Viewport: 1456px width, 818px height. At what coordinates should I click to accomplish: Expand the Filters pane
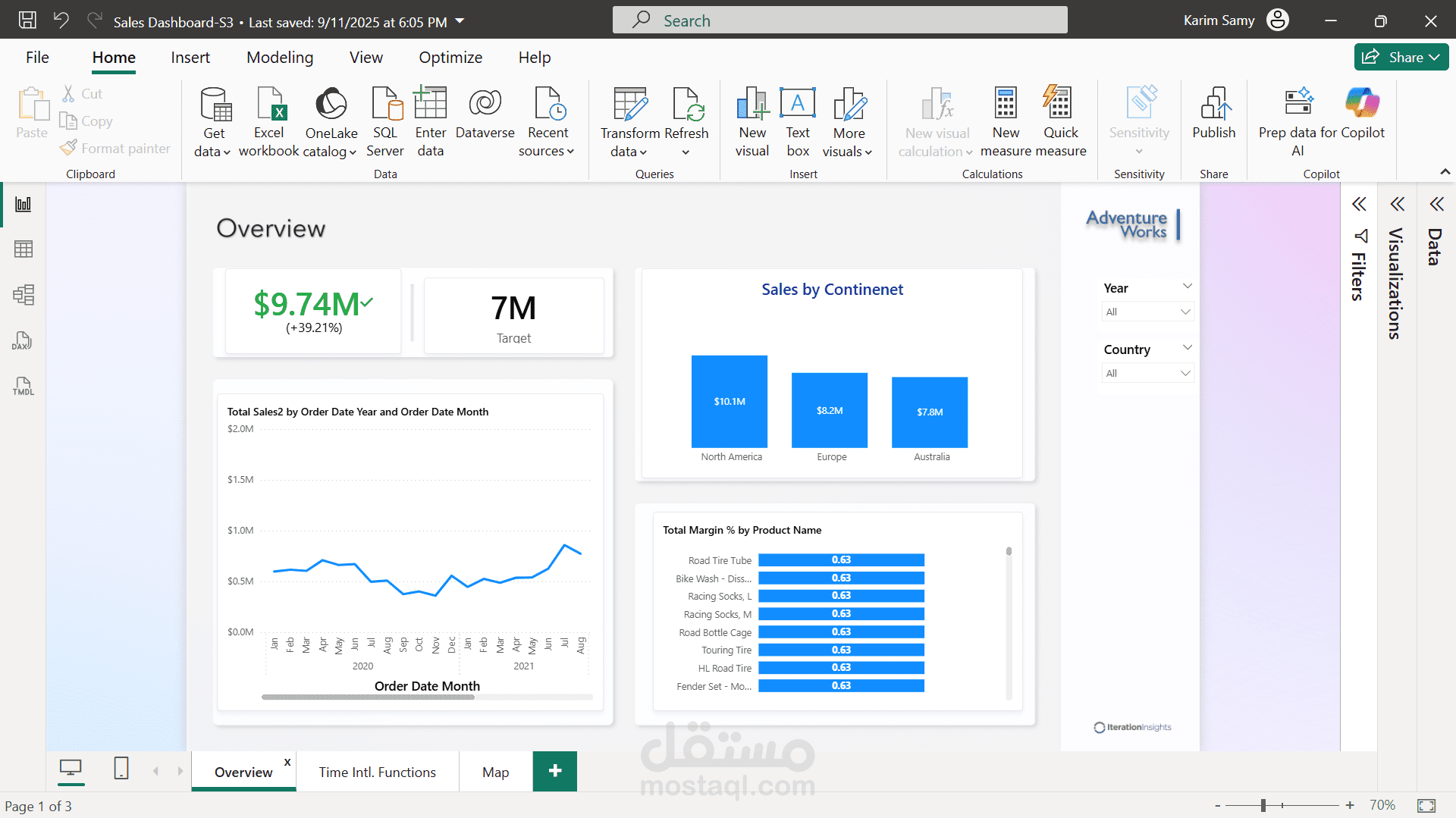pyautogui.click(x=1359, y=204)
